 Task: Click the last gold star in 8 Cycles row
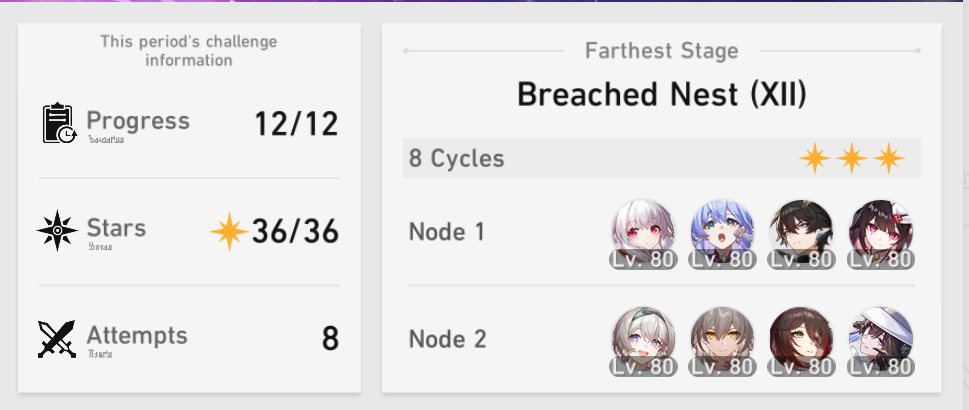click(888, 158)
